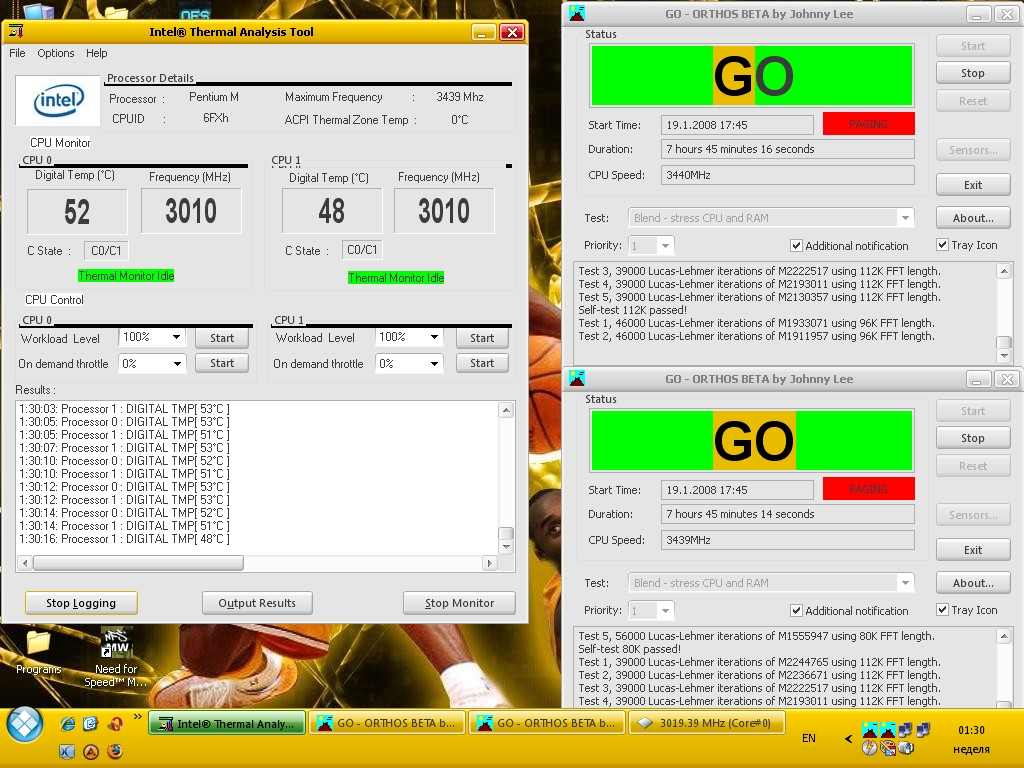1024x768 pixels.
Task: Expand the CPU 0 Workload Level dropdown
Action: tap(176, 337)
